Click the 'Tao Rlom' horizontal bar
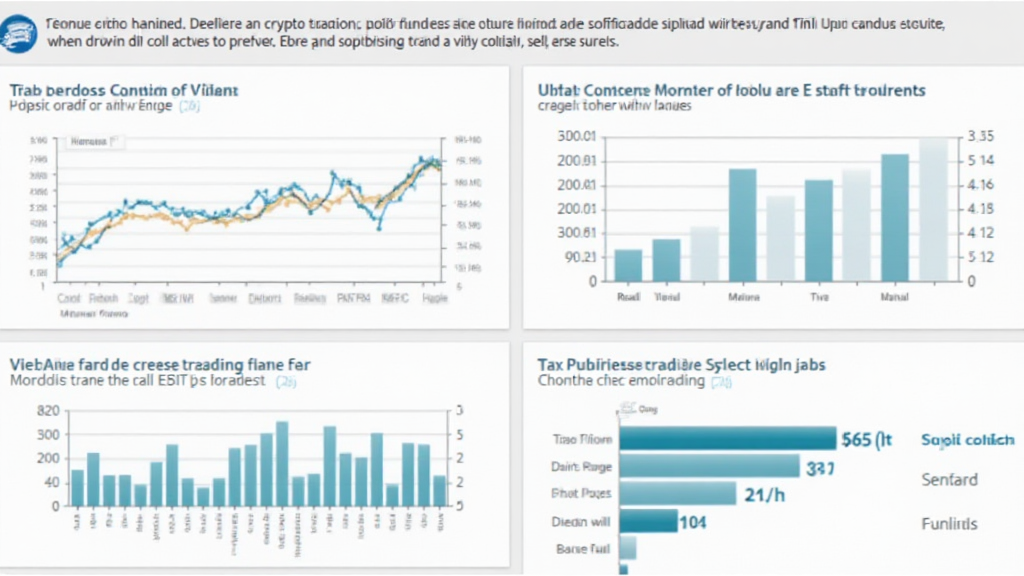The image size is (1024, 576). 727,439
